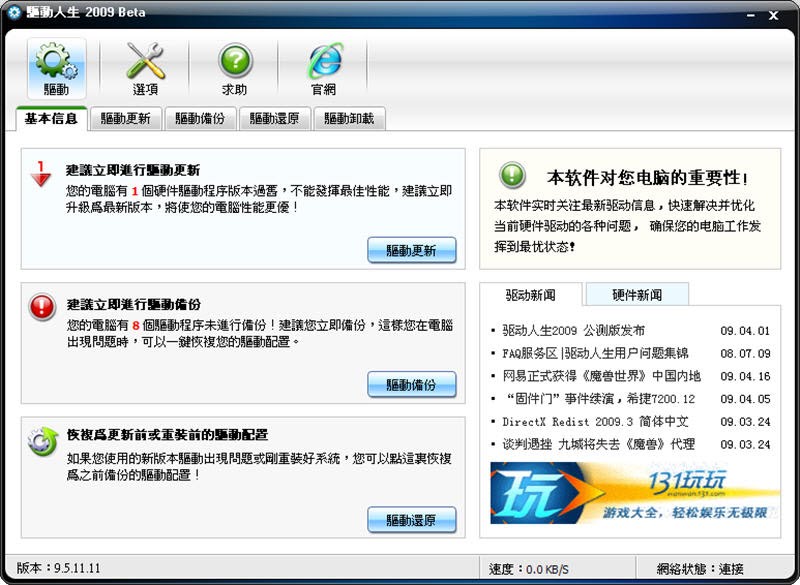Click heading 恢複爲更新前或重裝前的驅動配置
This screenshot has height=585, width=800.
[x=167, y=435]
